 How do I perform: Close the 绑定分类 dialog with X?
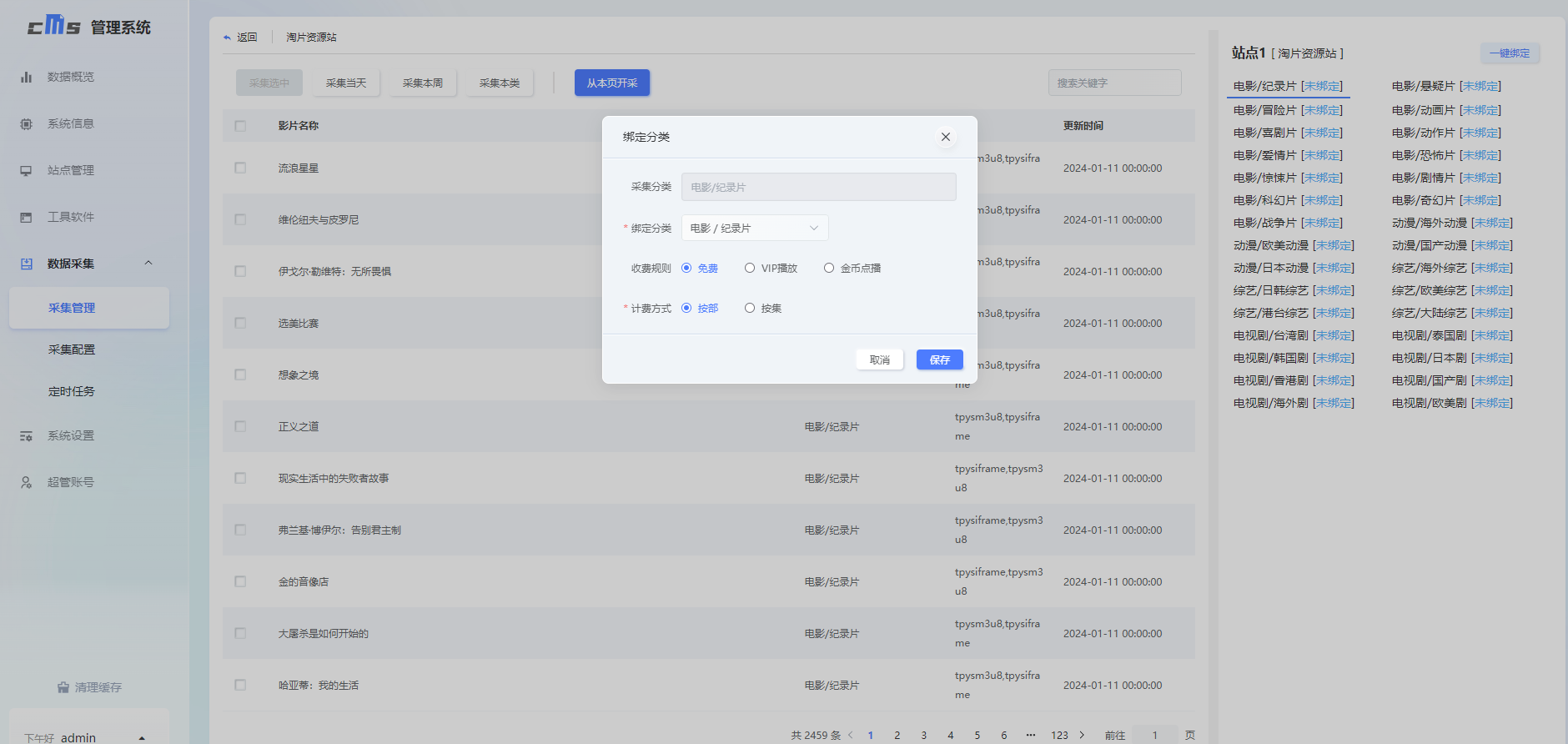pos(946,137)
